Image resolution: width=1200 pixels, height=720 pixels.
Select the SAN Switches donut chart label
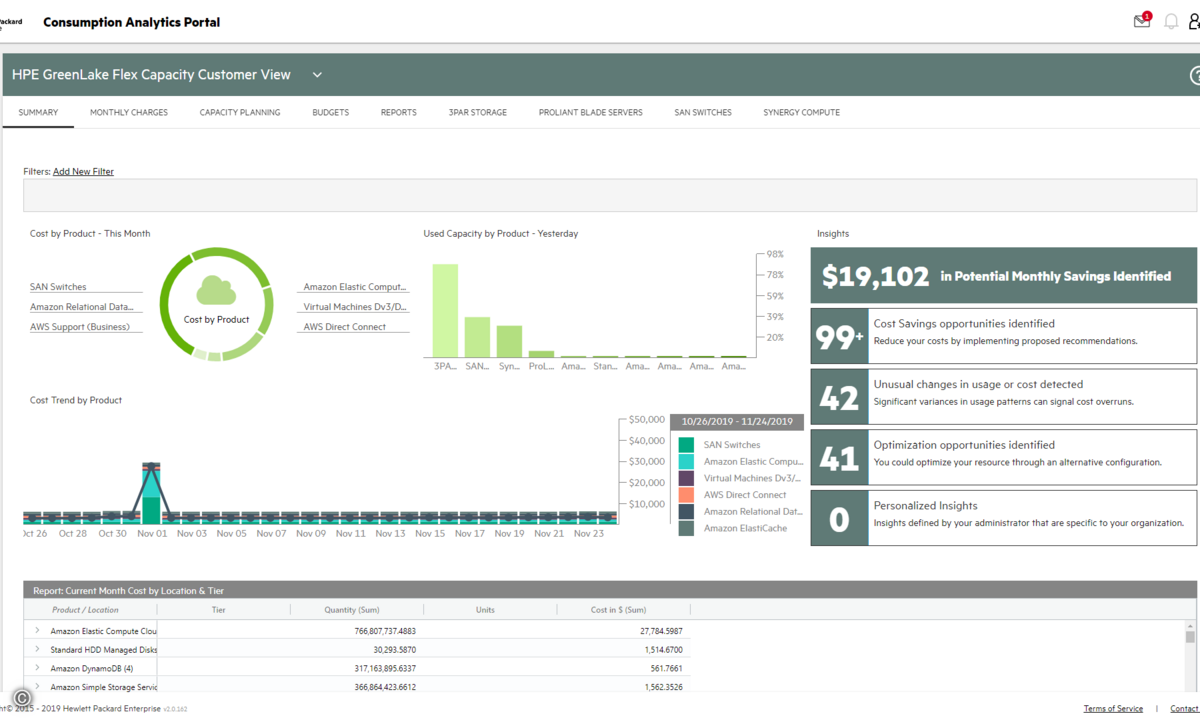pos(58,287)
